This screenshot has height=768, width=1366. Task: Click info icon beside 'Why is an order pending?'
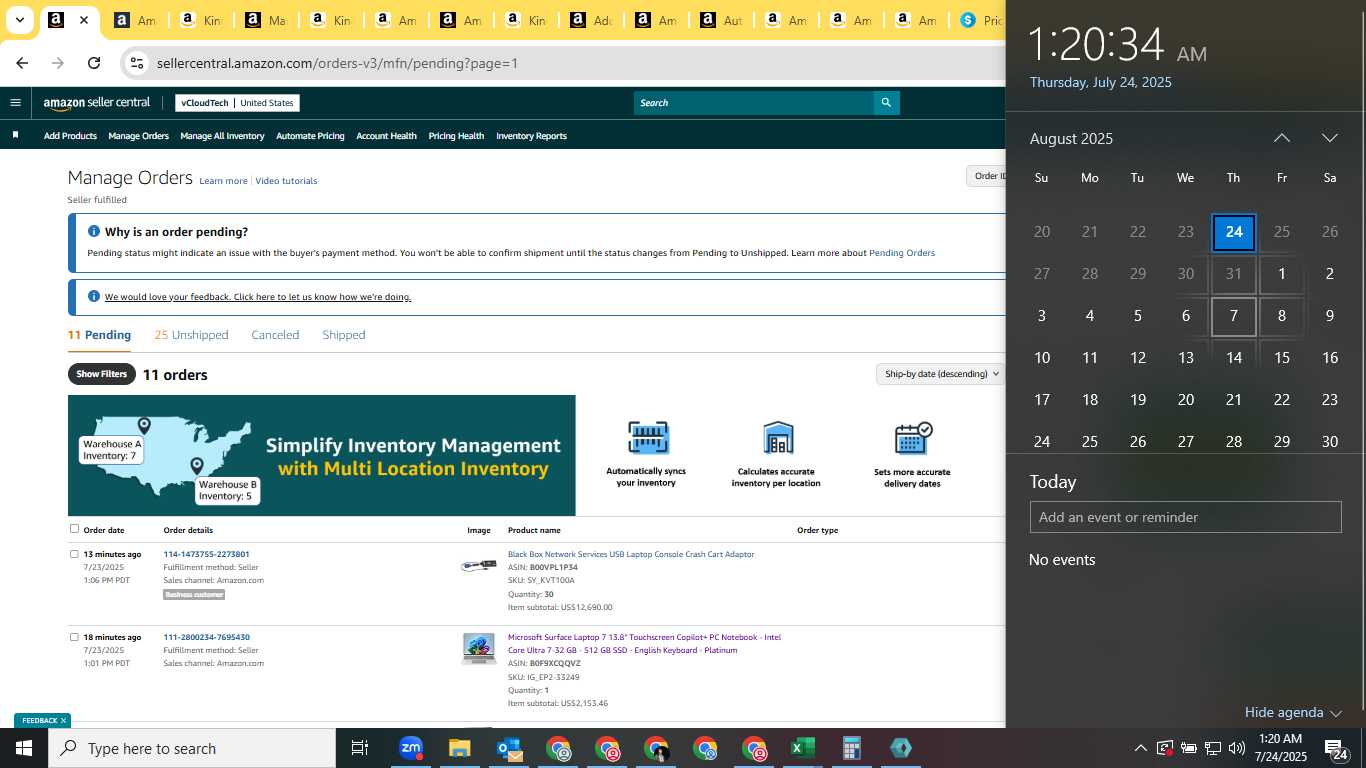point(94,231)
